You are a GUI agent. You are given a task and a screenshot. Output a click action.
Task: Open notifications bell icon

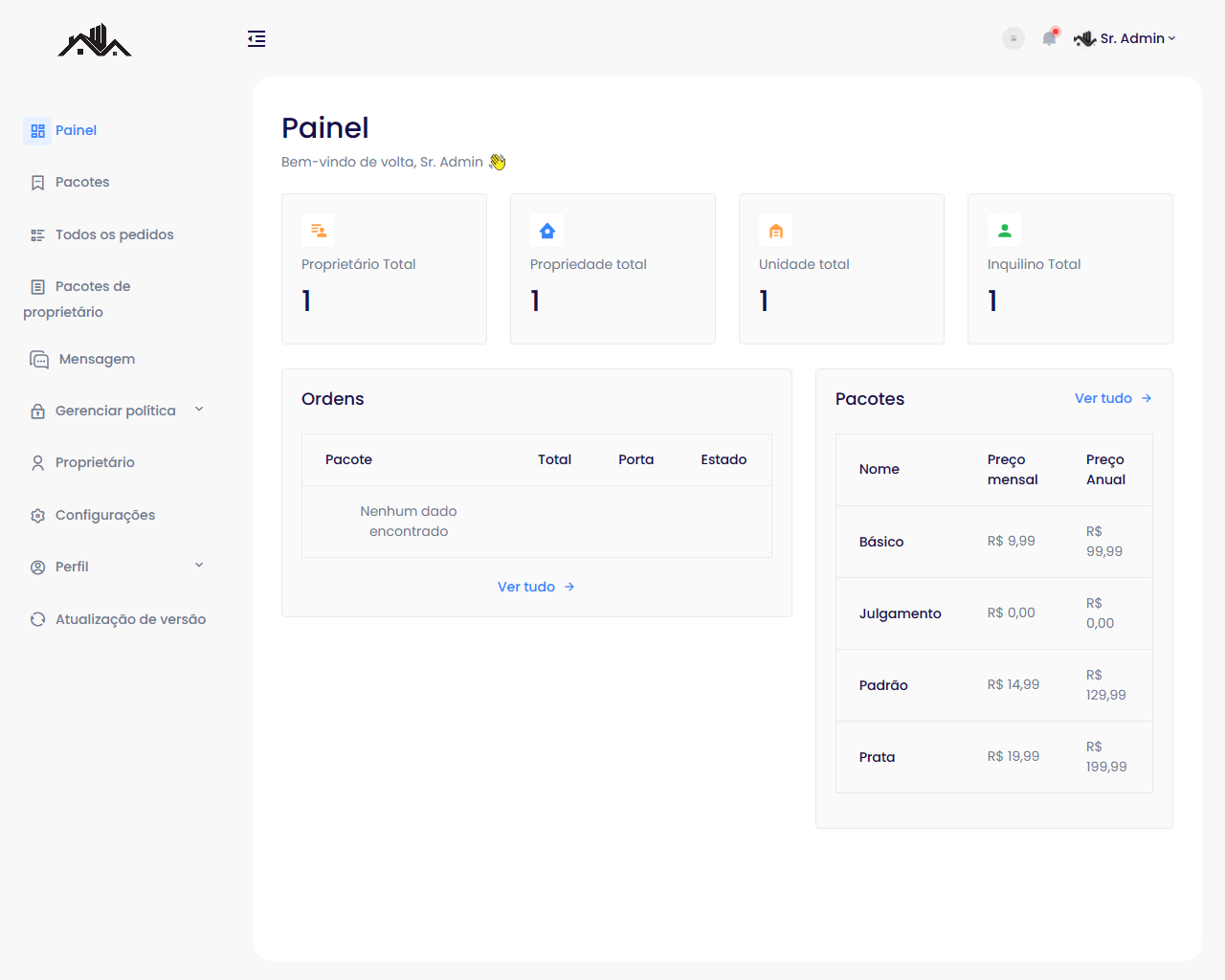click(x=1050, y=38)
